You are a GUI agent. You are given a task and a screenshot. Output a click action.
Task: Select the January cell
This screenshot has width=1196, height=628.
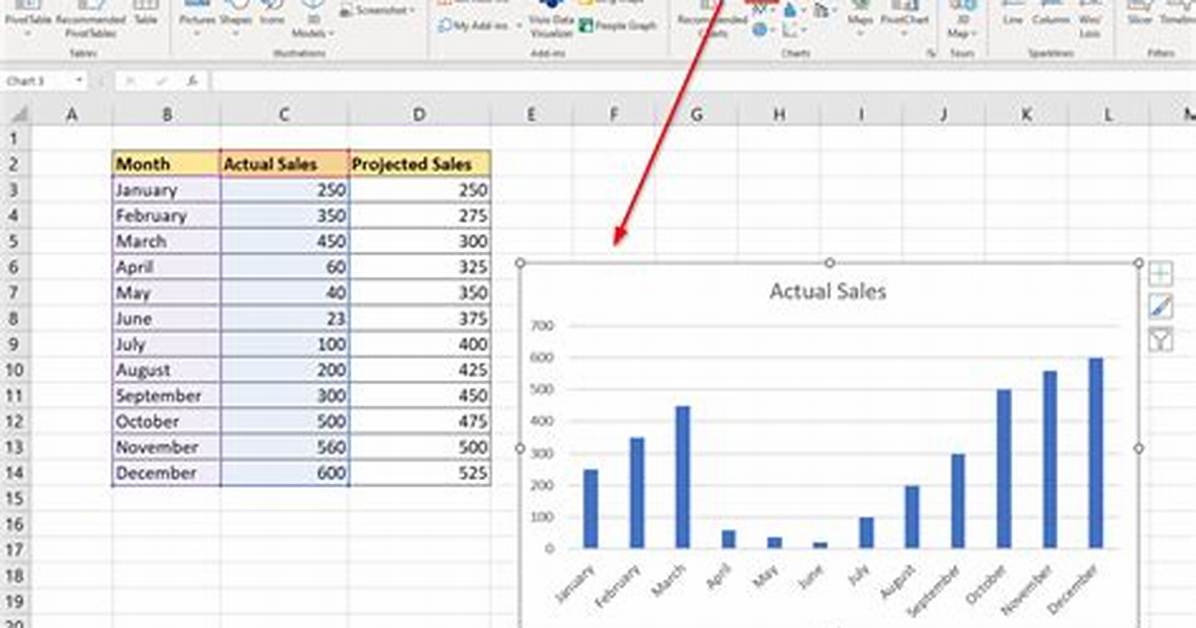click(x=166, y=190)
